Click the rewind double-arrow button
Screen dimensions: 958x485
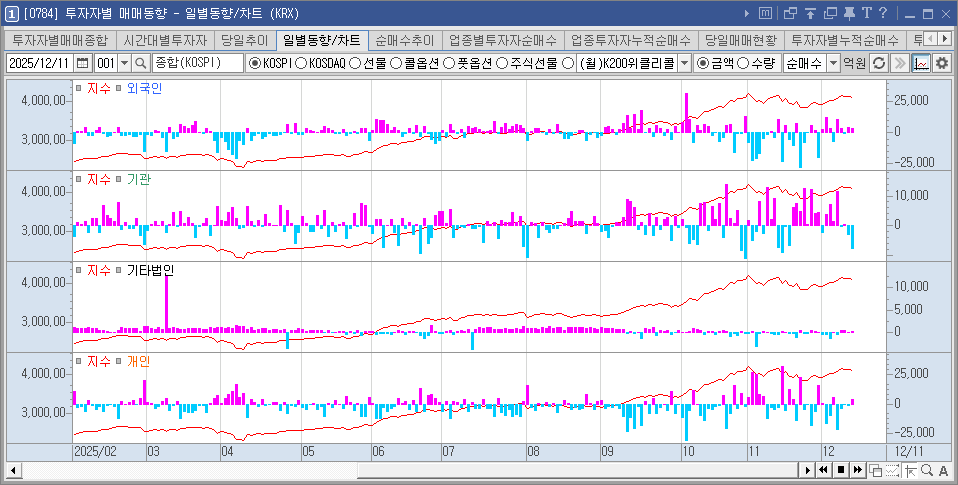[x=824, y=470]
